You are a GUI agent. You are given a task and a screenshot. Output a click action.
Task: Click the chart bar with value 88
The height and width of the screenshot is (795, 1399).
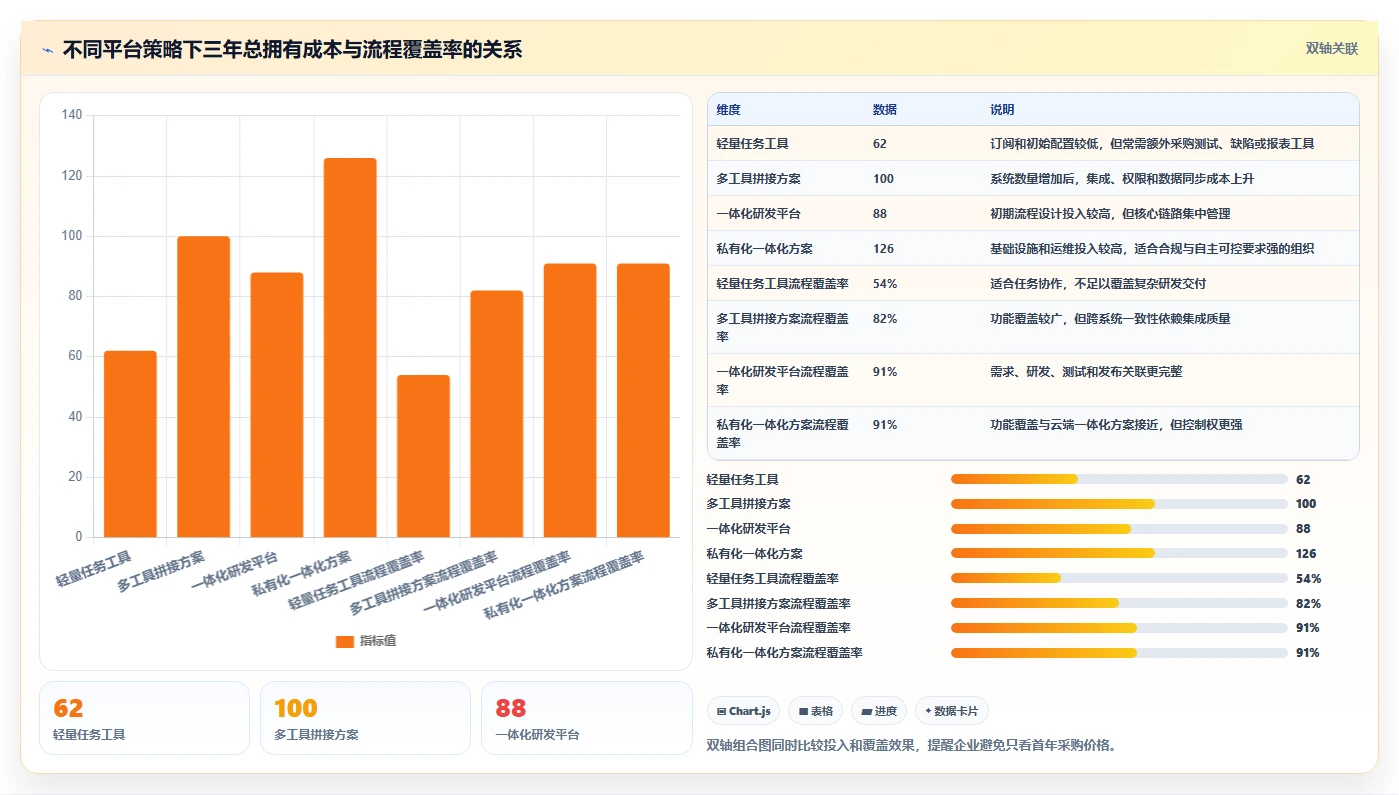click(277, 404)
